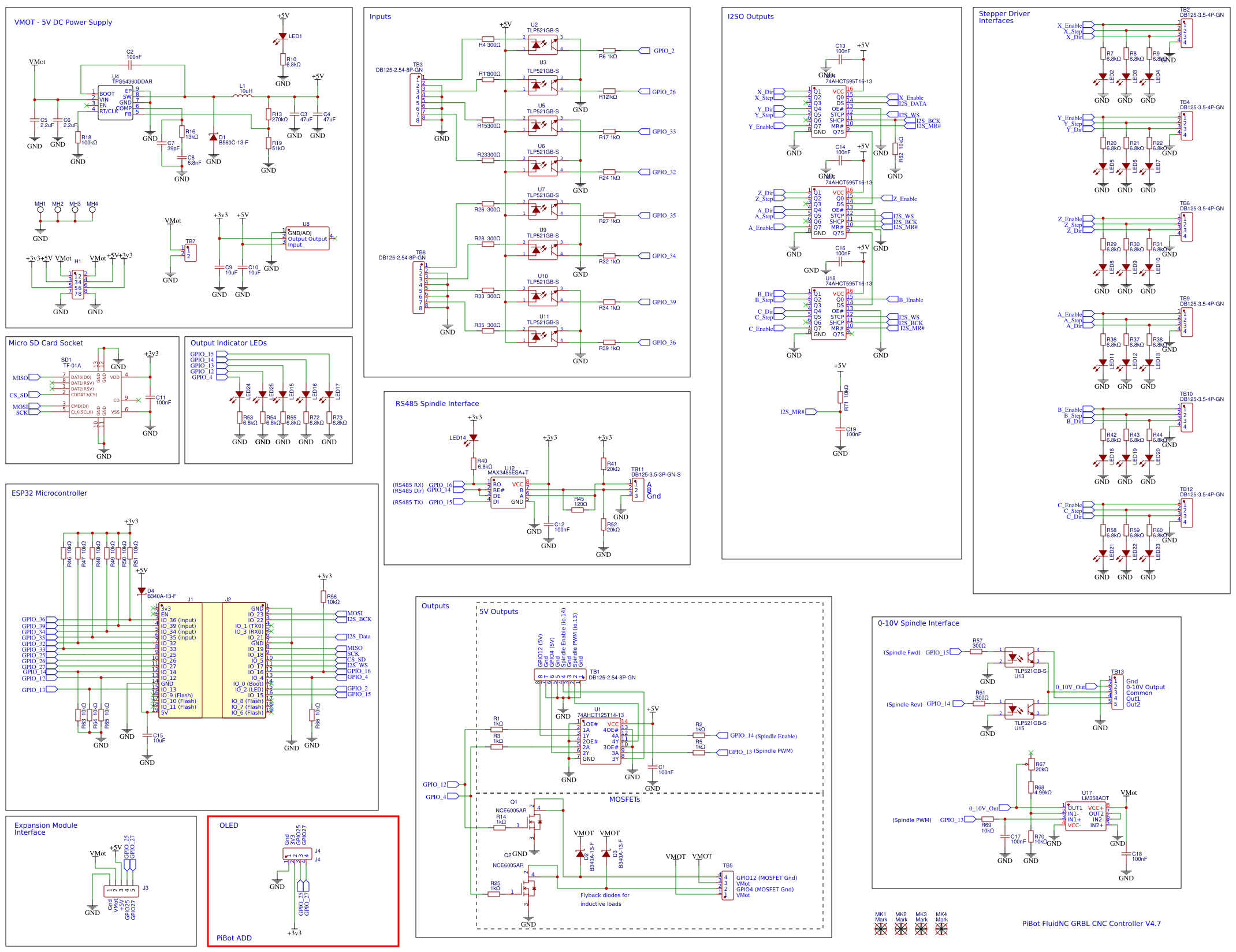Select the TB13 0-10V output terminal block
Viewport: 1236px width, 952px height.
(1118, 692)
